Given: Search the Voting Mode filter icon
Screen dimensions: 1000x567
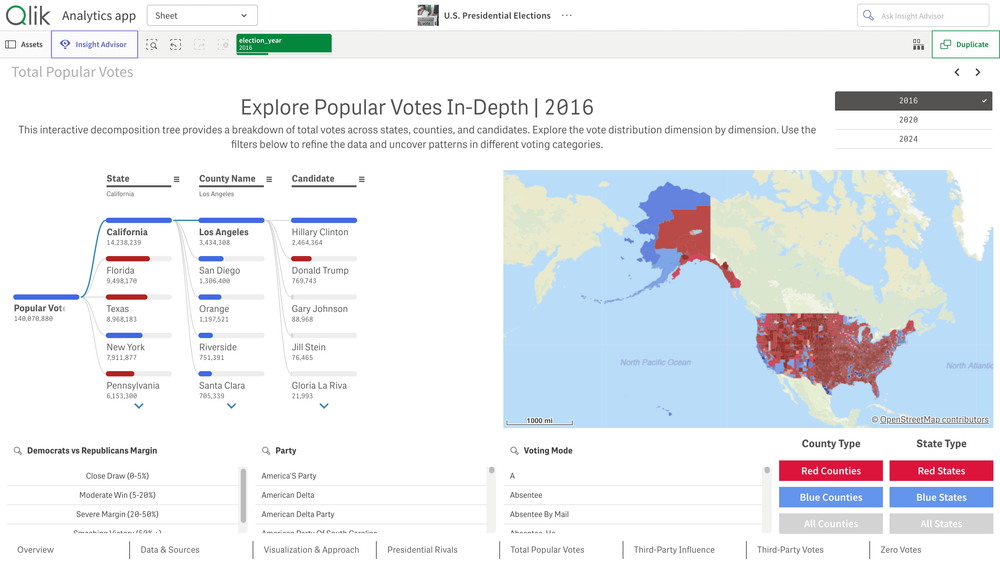Looking at the screenshot, I should (x=514, y=451).
